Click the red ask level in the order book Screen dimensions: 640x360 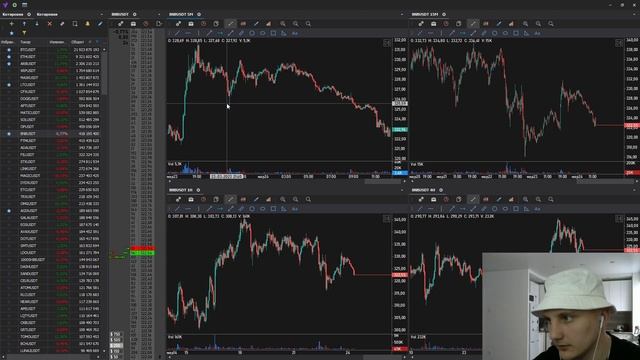point(142,248)
